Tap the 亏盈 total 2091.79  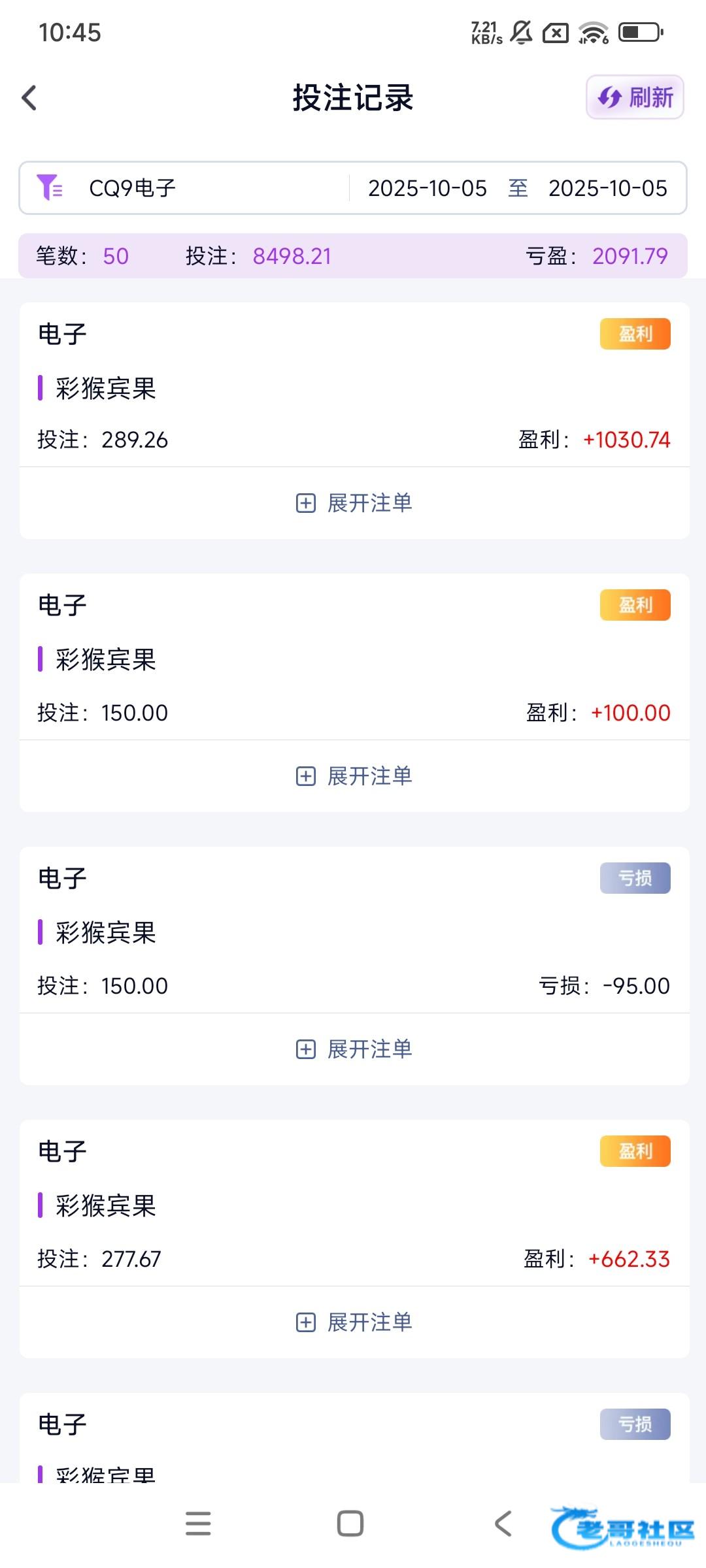coord(630,256)
